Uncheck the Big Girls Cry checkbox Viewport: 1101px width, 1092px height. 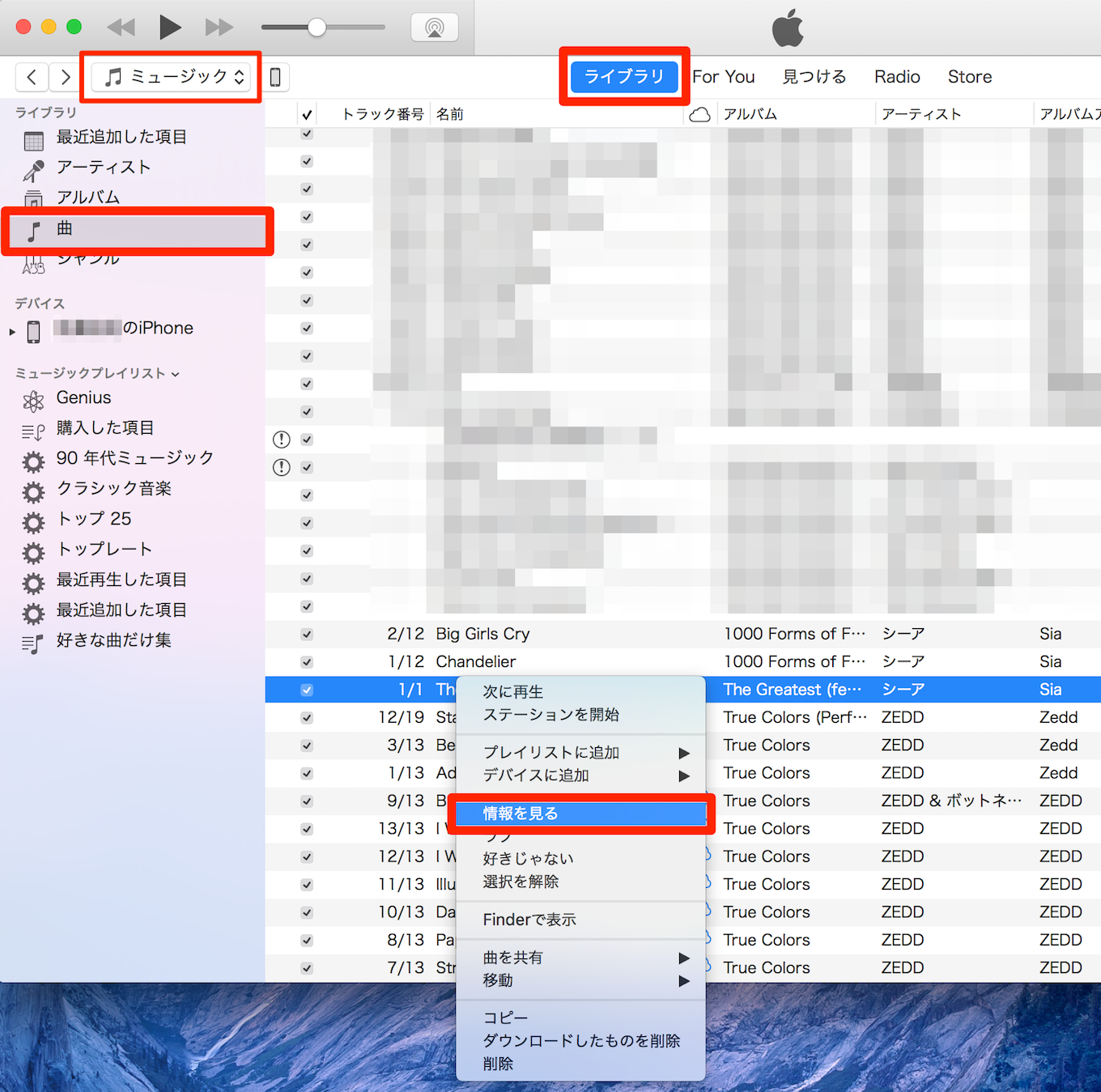[307, 635]
